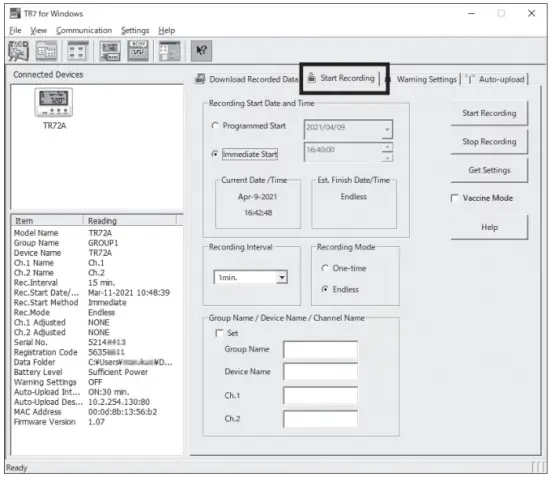Open the Recording Interval dropdown

[282, 277]
